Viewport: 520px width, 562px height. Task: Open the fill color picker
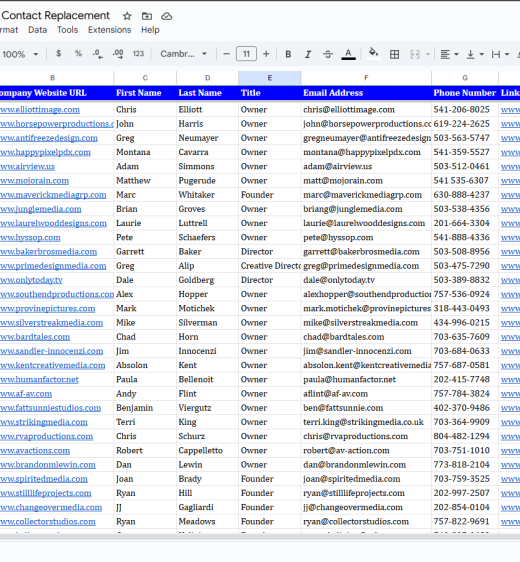coord(373,53)
